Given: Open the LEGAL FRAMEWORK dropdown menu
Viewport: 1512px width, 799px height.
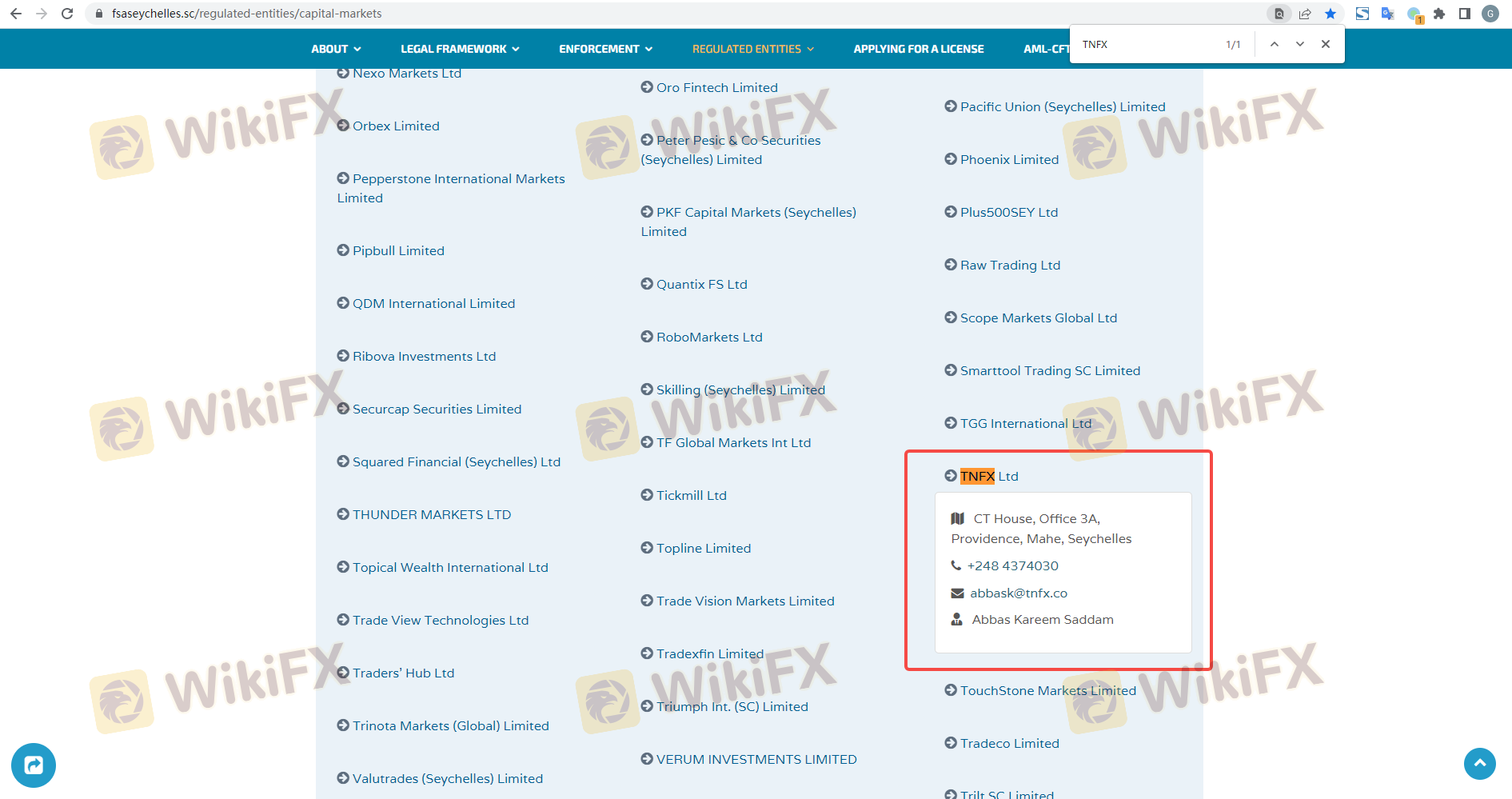Looking at the screenshot, I should (x=460, y=49).
